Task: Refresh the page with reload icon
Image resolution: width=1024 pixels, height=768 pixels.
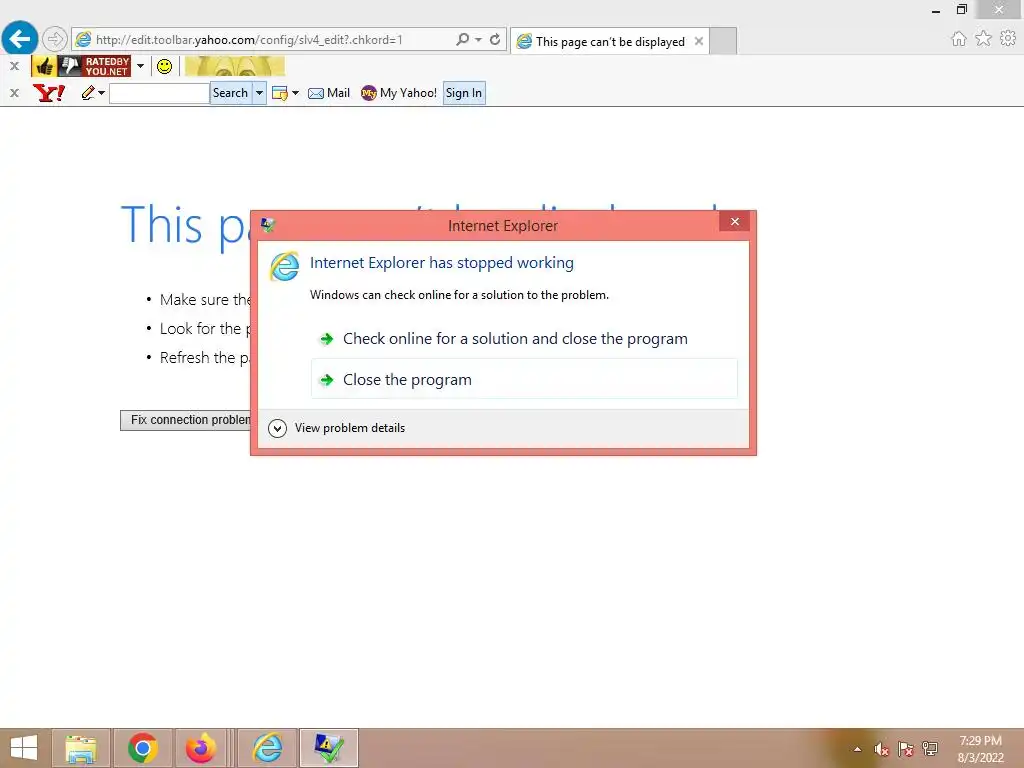Action: click(495, 39)
